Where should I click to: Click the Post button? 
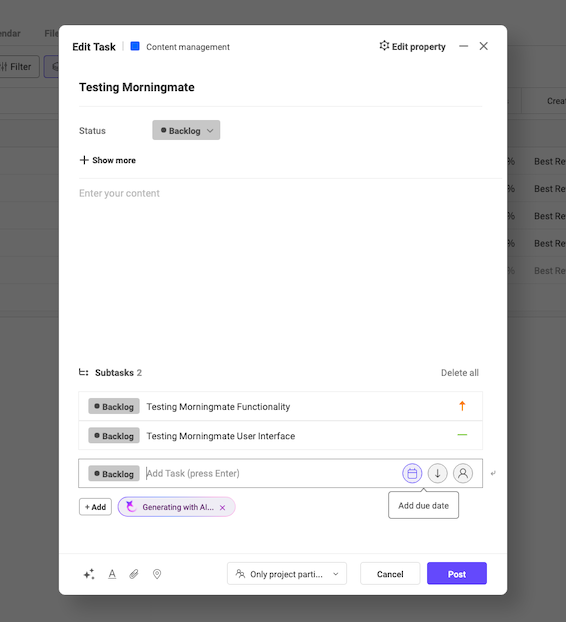pyautogui.click(x=457, y=574)
